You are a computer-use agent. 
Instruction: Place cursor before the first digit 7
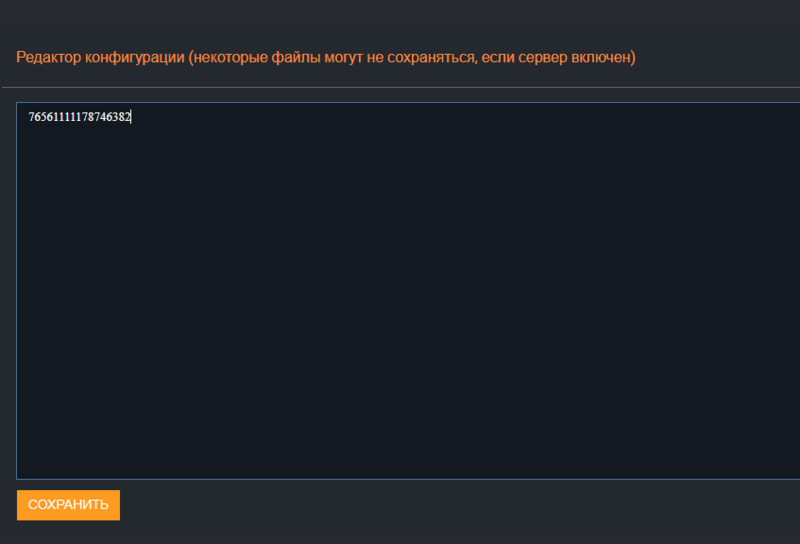(28, 117)
